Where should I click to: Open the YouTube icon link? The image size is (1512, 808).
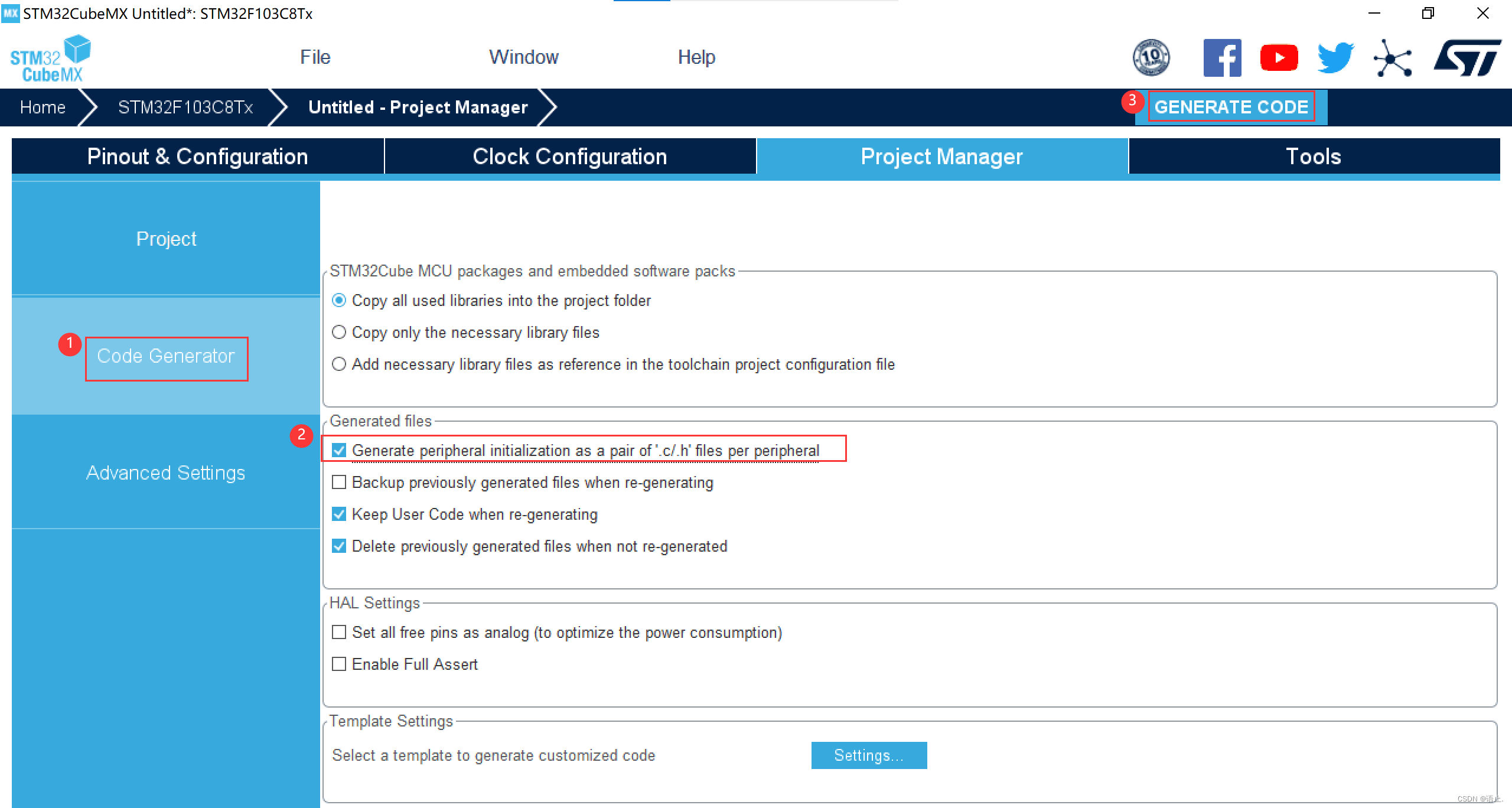[1279, 58]
